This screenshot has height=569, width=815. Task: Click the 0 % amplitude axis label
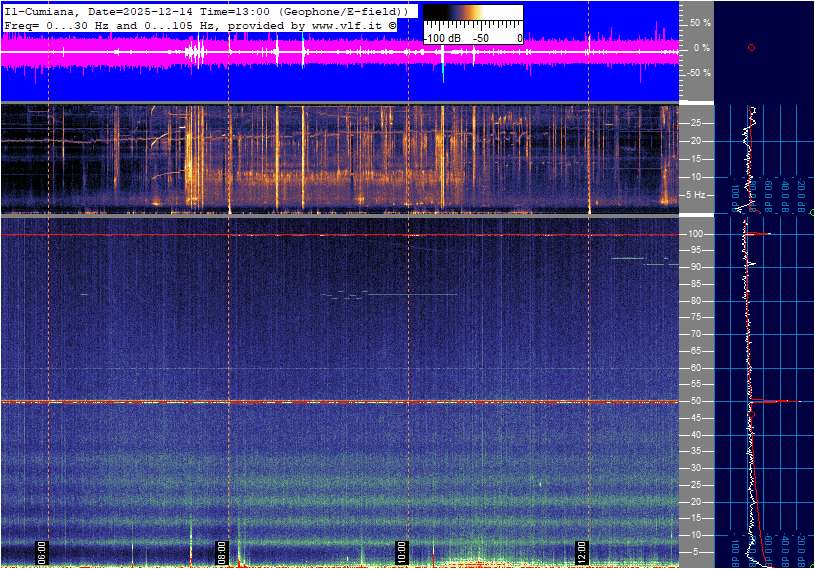[701, 47]
